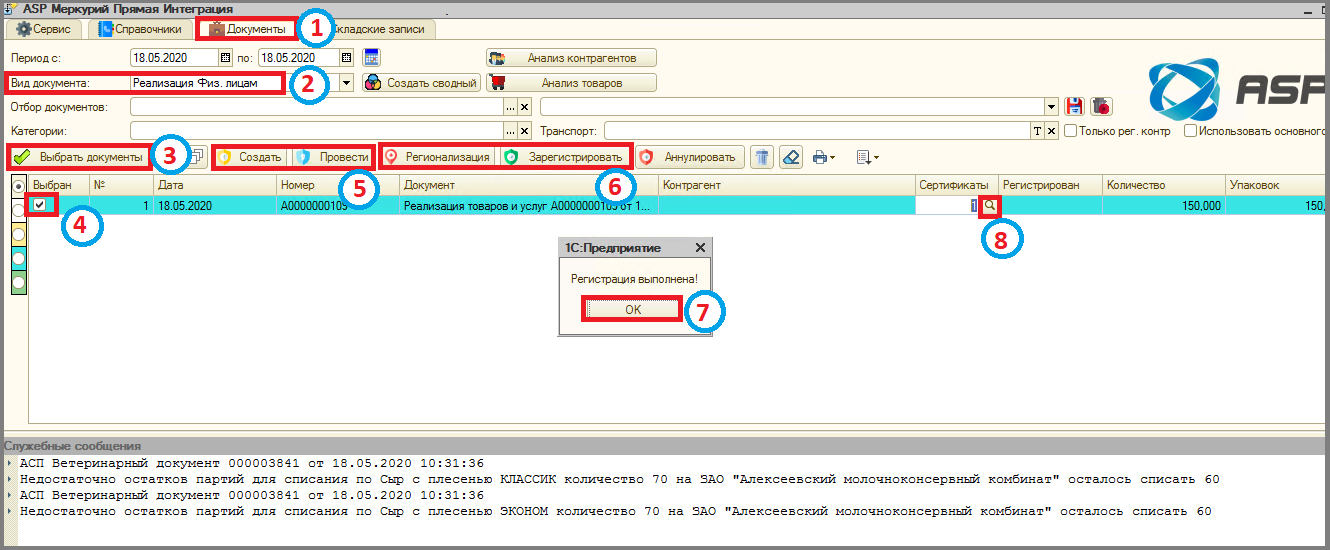
Task: Enable Только рег. контр checkbox
Action: pos(1070,131)
